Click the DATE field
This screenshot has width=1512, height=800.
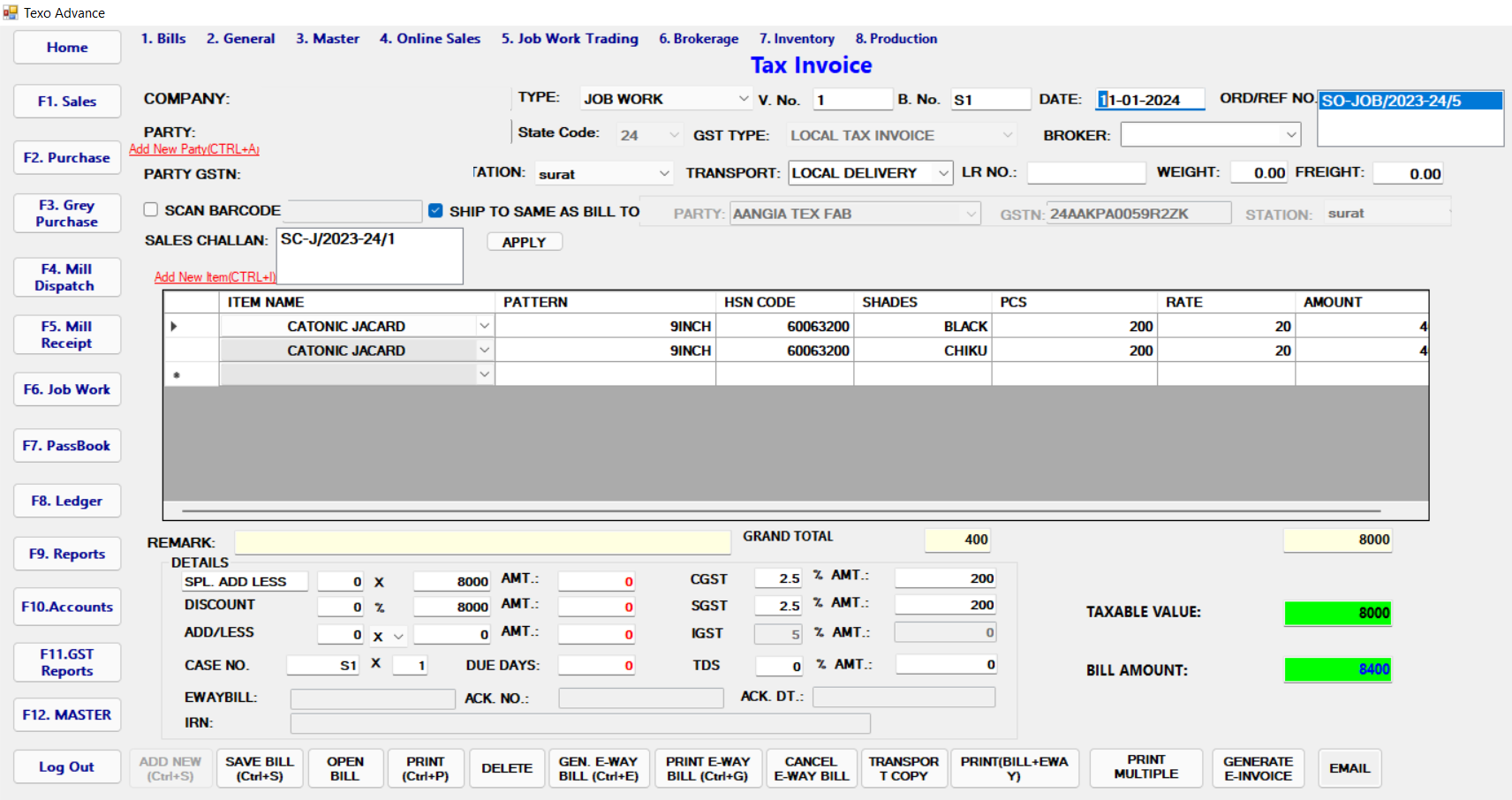[1151, 100]
